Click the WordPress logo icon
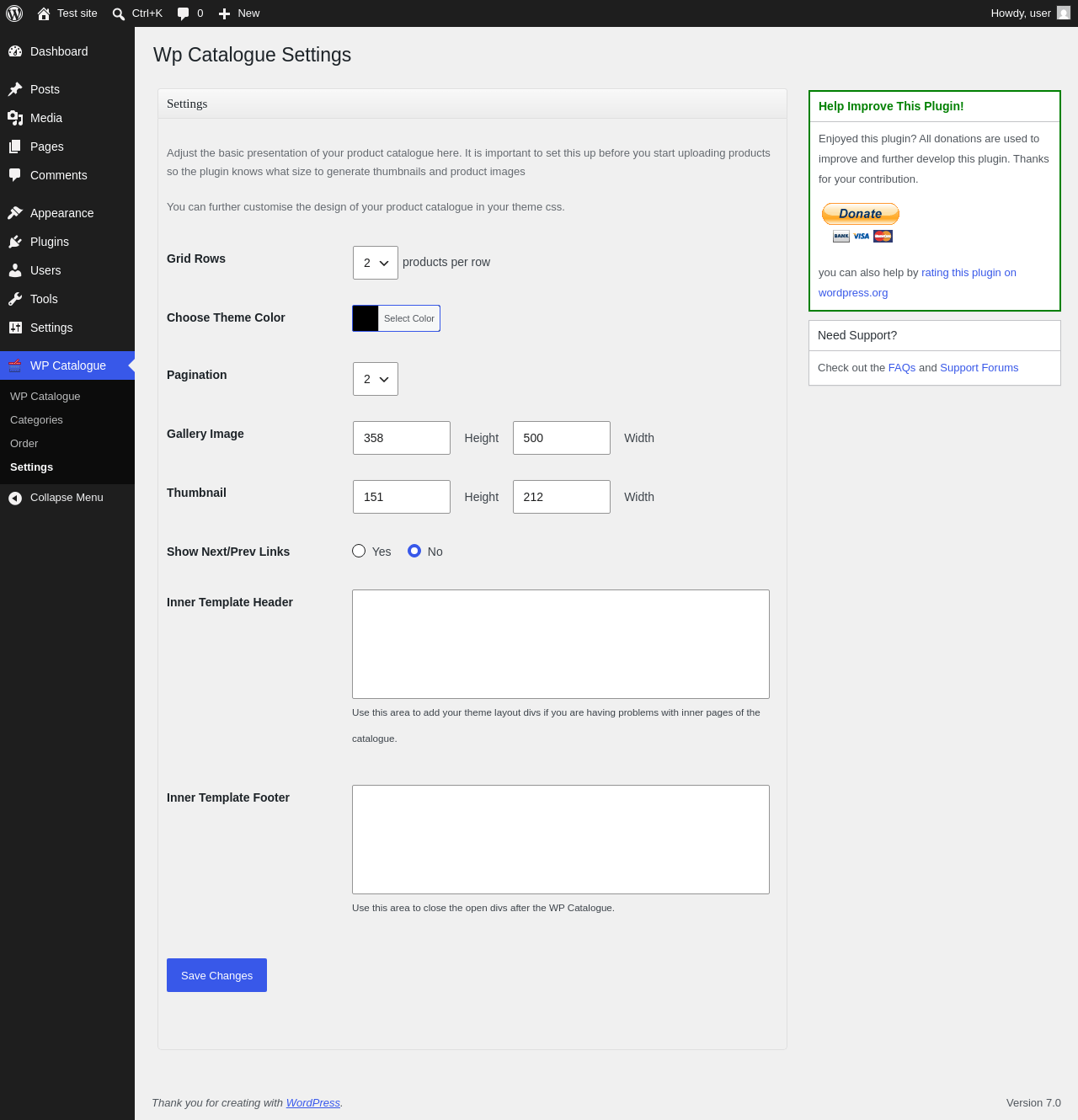 click(x=14, y=13)
